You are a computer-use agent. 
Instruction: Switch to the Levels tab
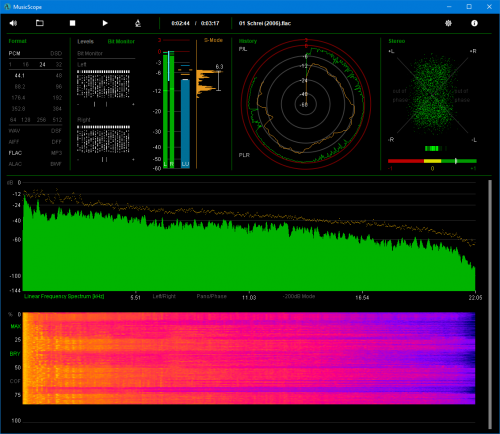pyautogui.click(x=85, y=41)
